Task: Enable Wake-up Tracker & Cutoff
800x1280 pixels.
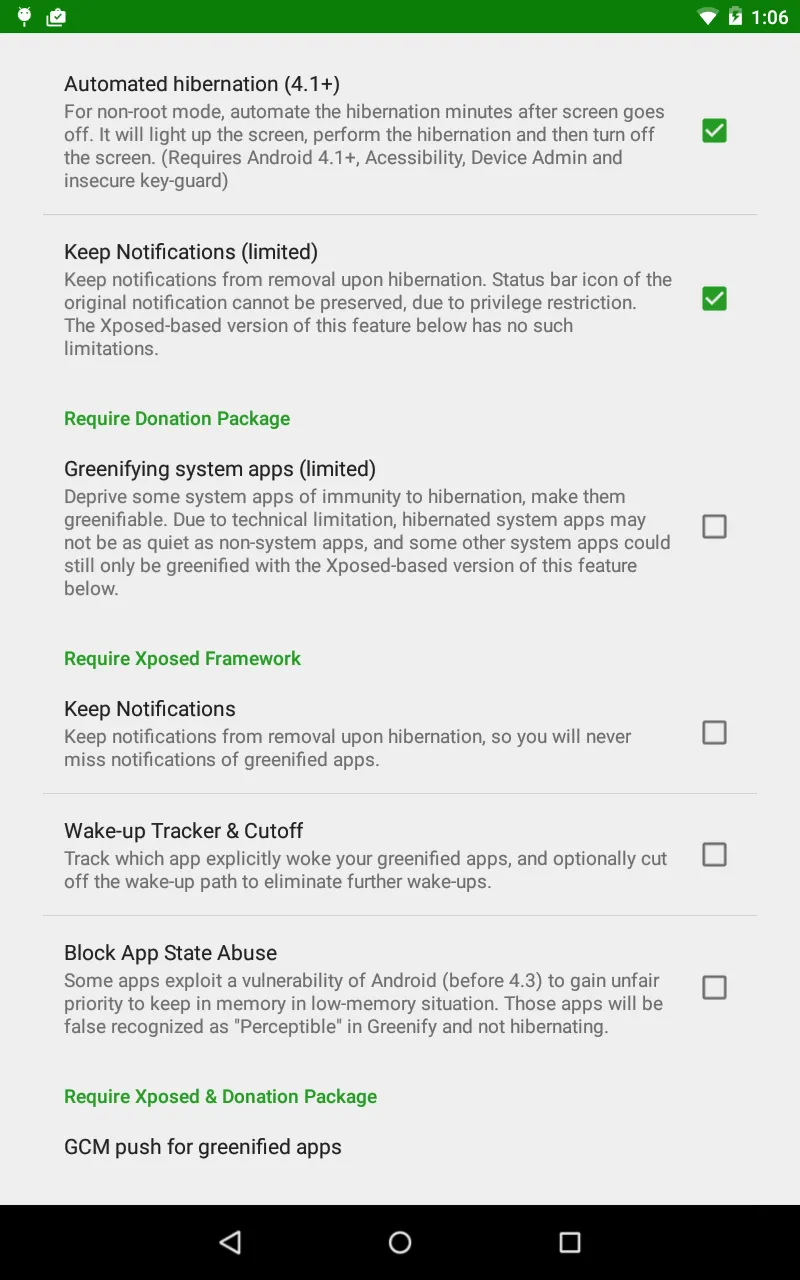Action: click(714, 854)
